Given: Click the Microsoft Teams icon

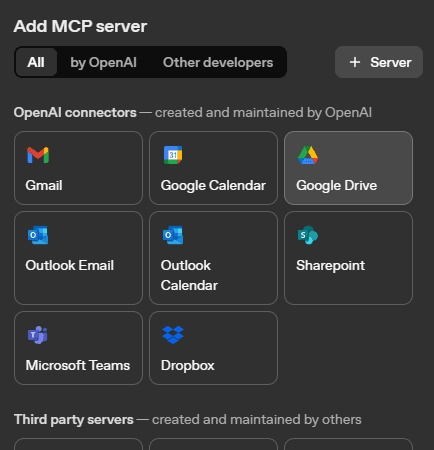Looking at the screenshot, I should 38,335.
